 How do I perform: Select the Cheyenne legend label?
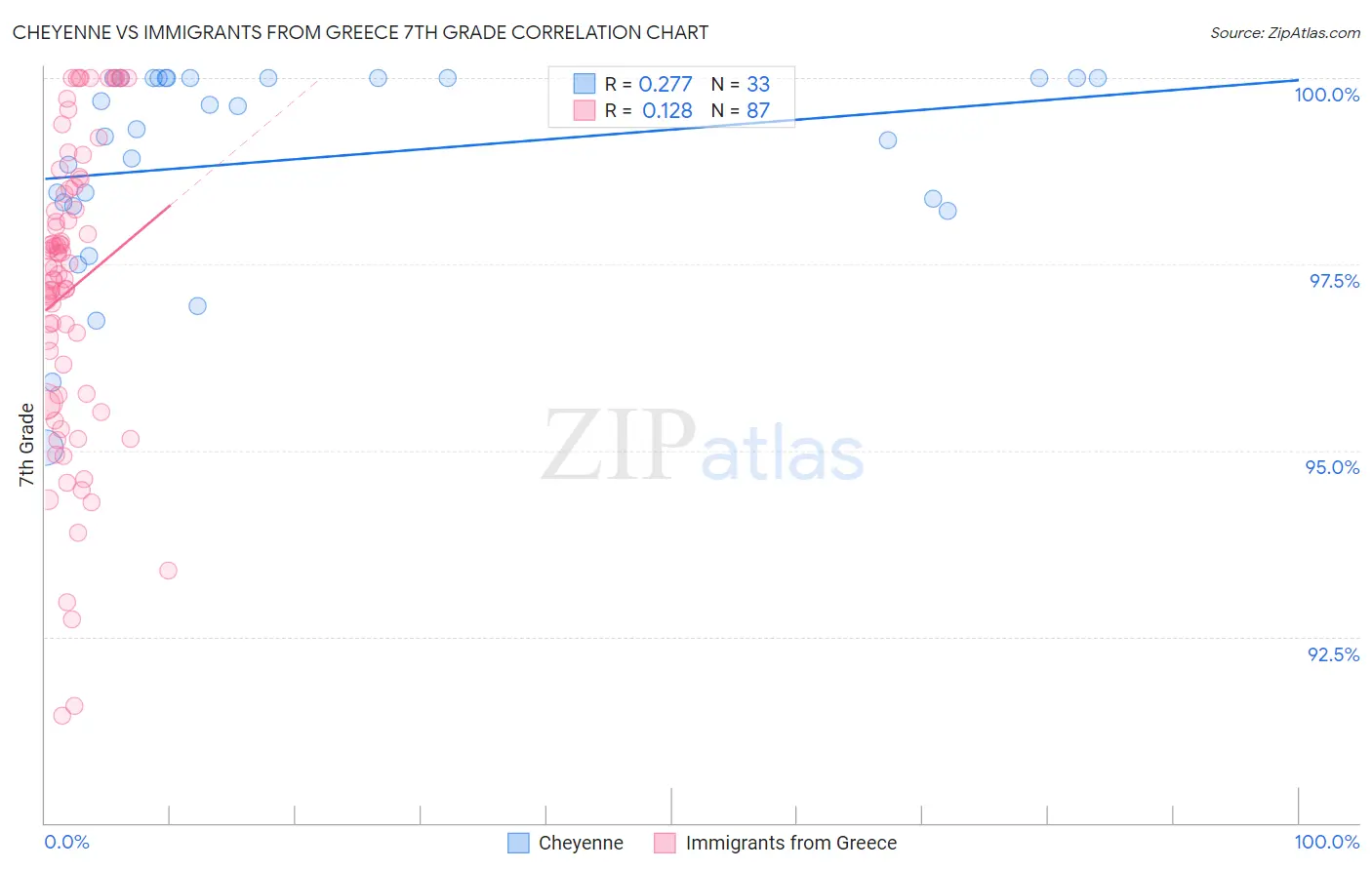(x=581, y=843)
